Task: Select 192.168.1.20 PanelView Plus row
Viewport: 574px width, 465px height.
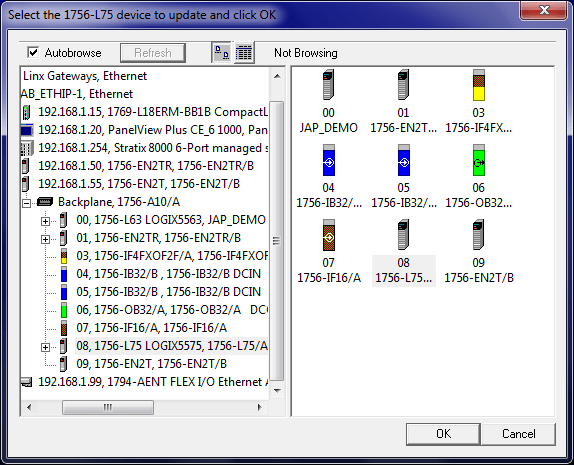Action: (153, 130)
